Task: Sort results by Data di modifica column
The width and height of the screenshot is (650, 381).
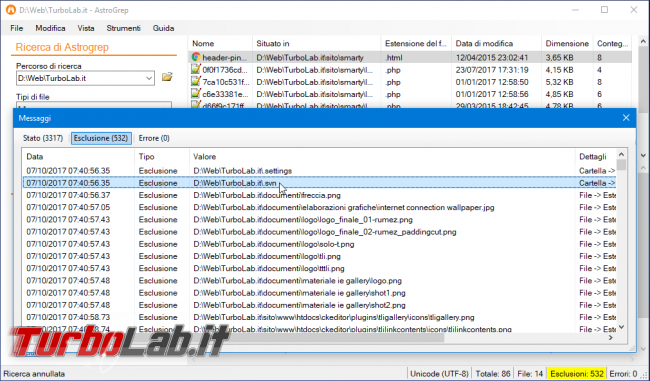Action: (496, 44)
